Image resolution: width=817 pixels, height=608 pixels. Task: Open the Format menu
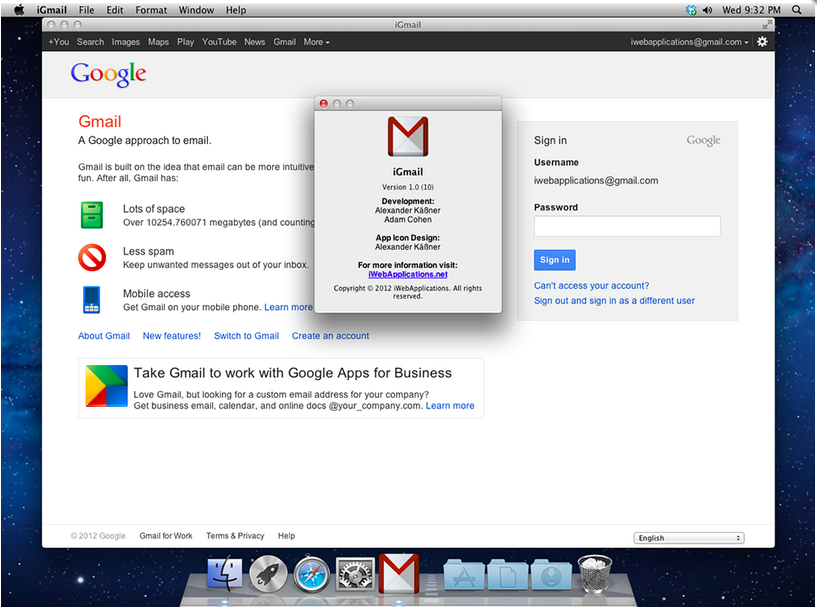[151, 10]
